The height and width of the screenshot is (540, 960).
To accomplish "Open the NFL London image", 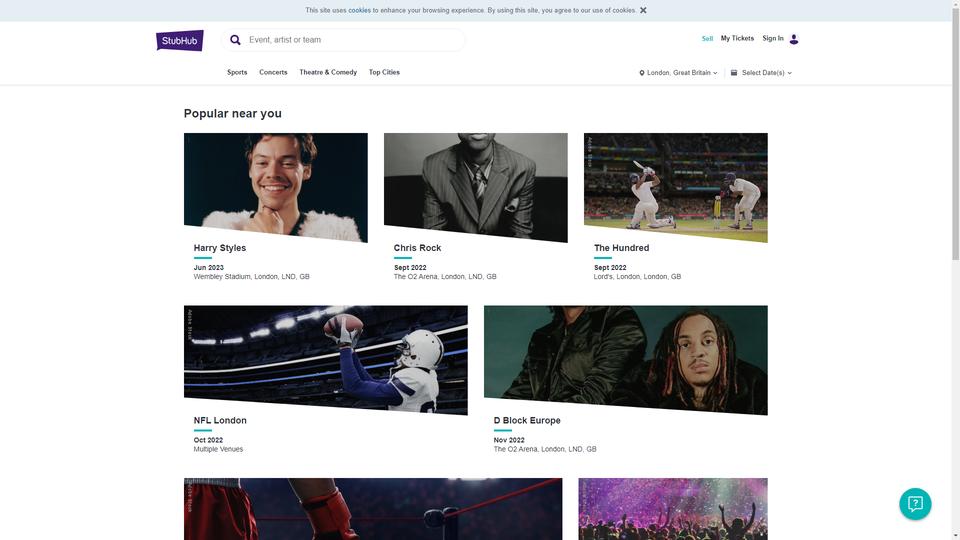I will (326, 360).
